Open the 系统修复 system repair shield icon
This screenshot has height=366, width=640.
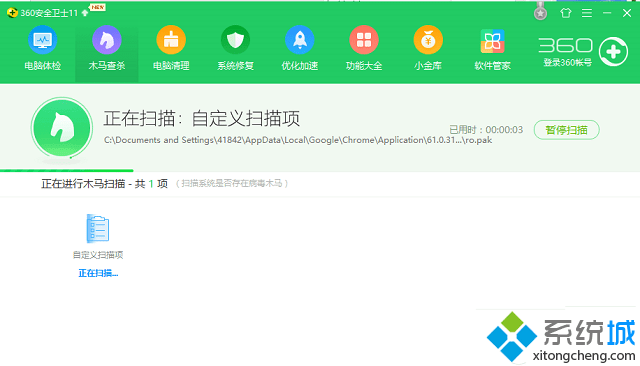tap(235, 40)
